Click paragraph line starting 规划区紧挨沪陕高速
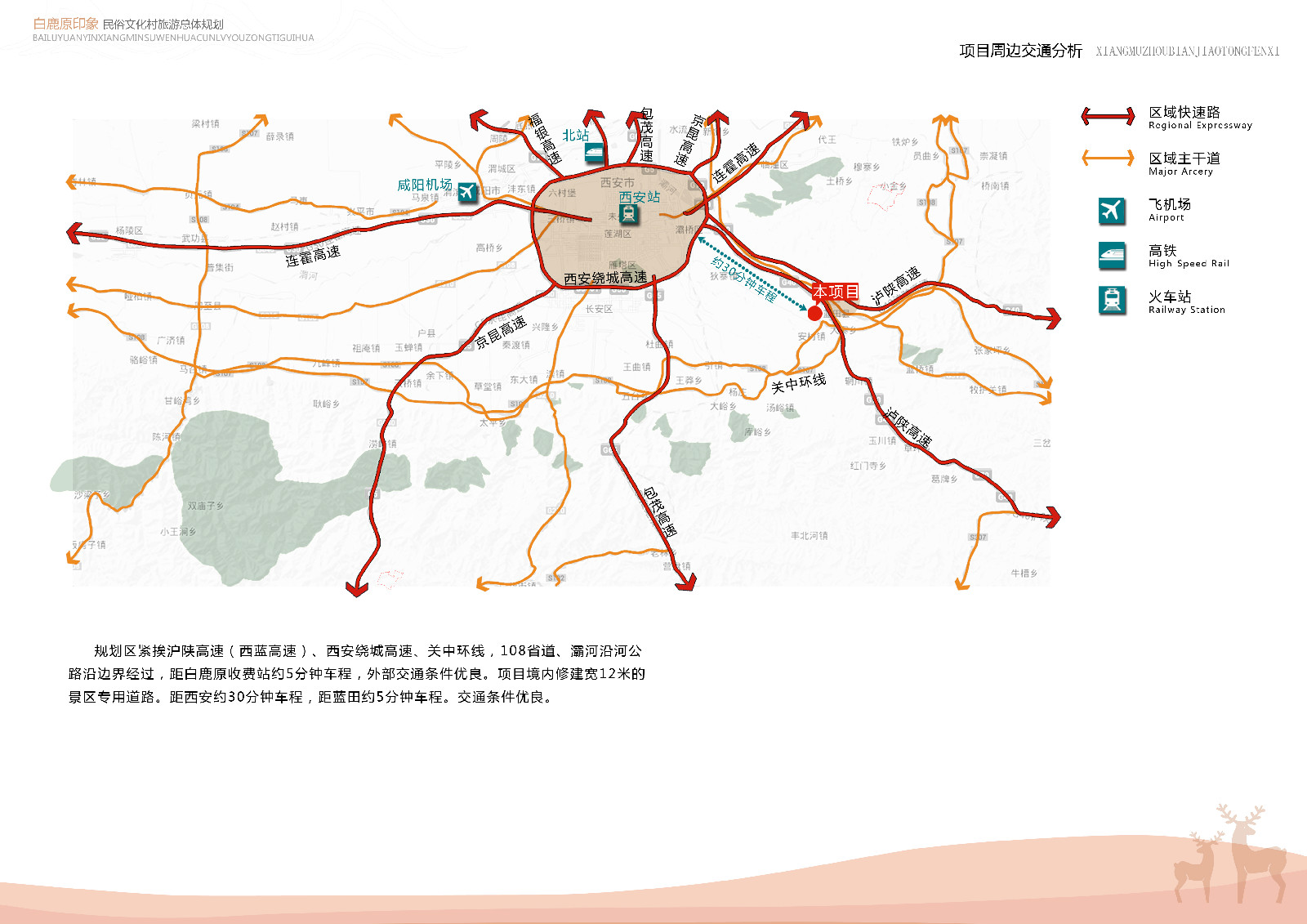 click(x=368, y=651)
